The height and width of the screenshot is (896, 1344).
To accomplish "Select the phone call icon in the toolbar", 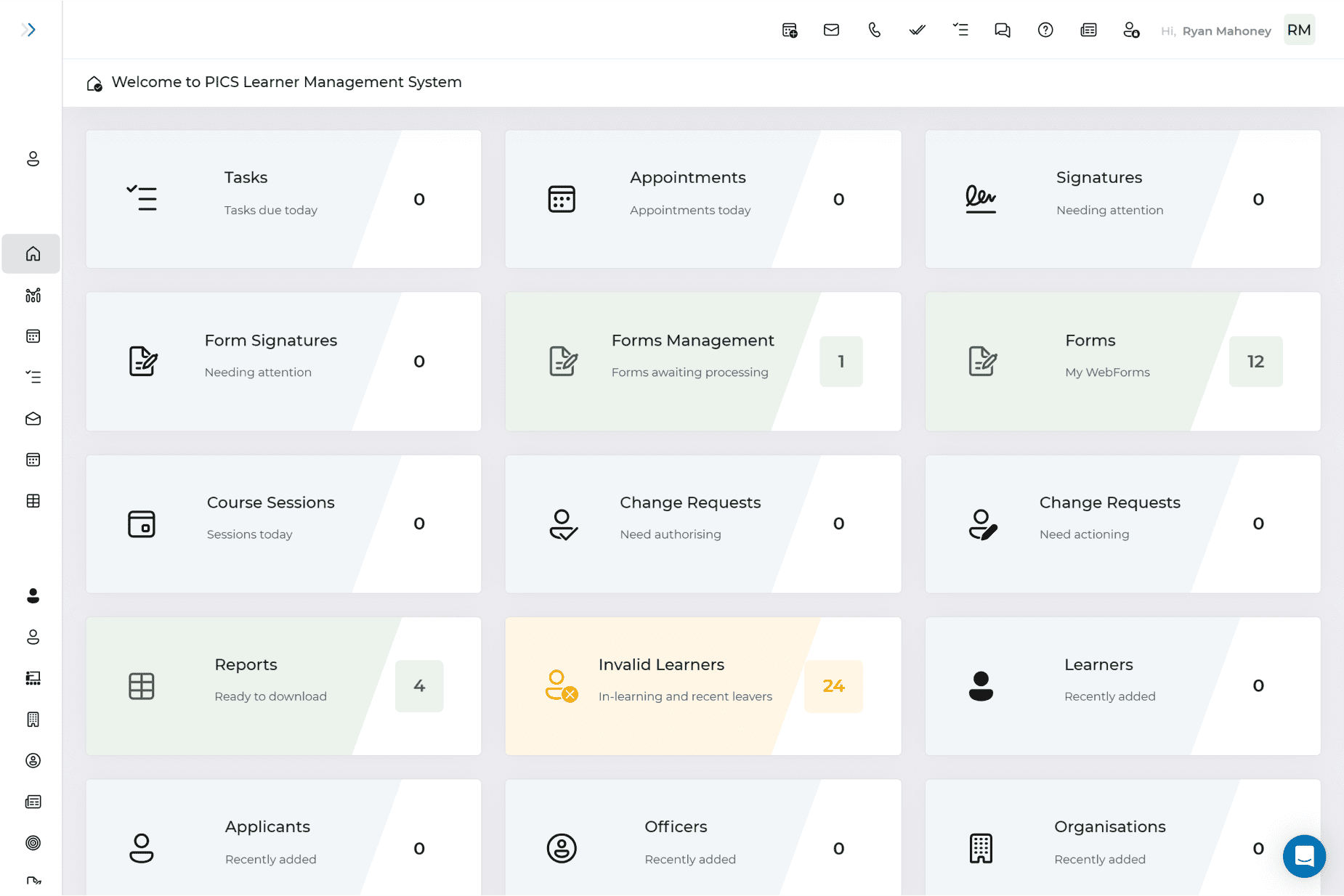I will click(874, 30).
